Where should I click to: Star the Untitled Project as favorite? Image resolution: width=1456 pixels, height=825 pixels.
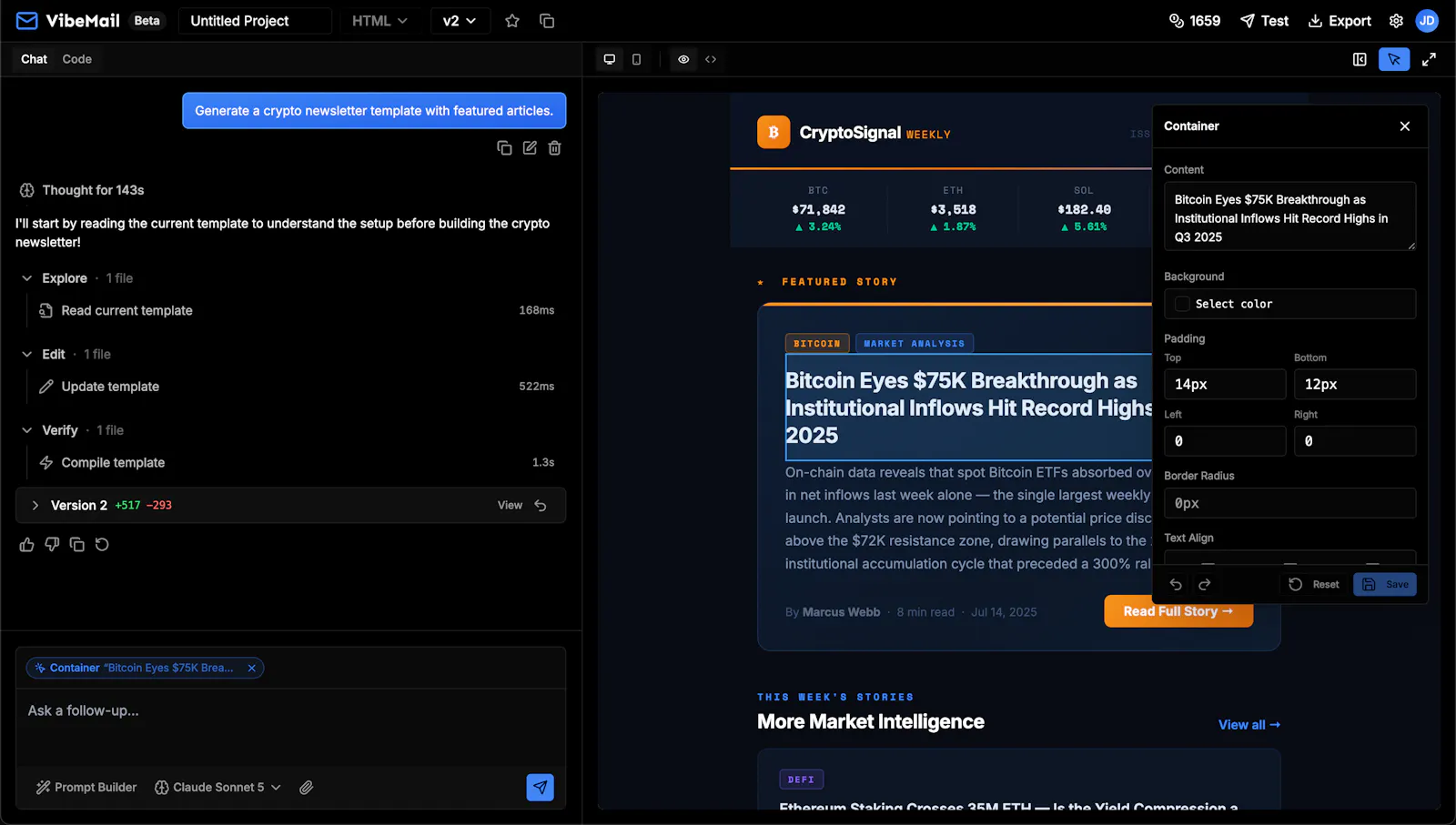click(512, 21)
